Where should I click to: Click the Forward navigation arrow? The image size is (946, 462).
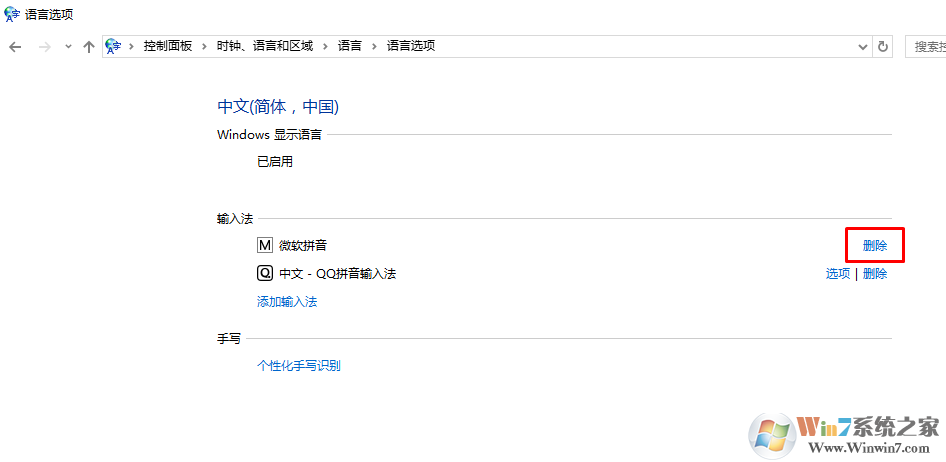click(x=44, y=46)
